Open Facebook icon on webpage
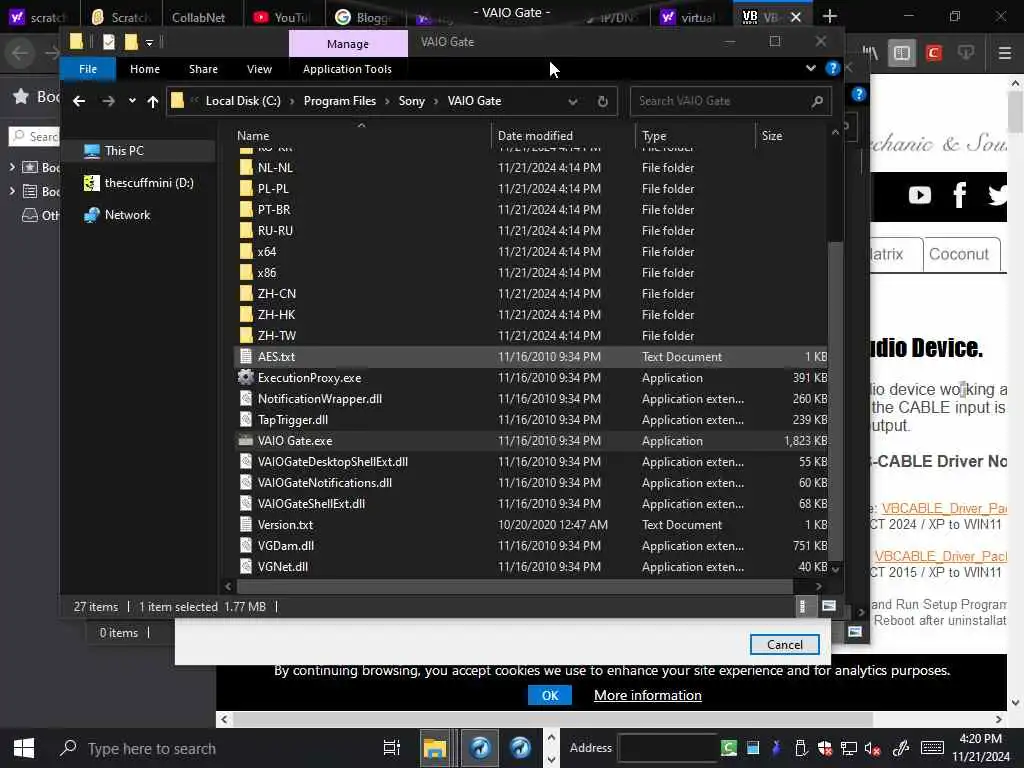The width and height of the screenshot is (1024, 768). pos(959,195)
